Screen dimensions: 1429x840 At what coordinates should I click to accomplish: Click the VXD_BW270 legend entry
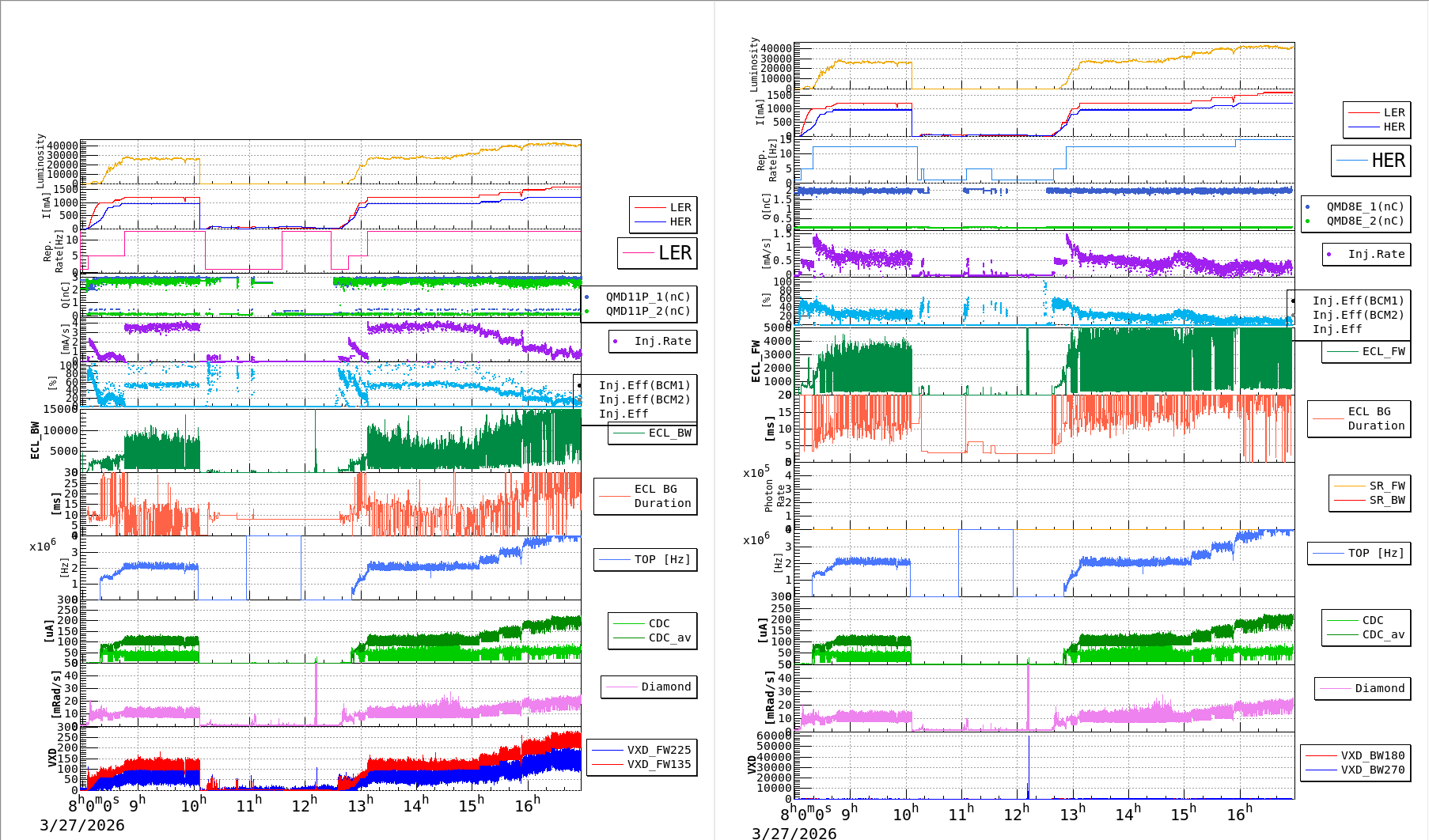(1372, 770)
